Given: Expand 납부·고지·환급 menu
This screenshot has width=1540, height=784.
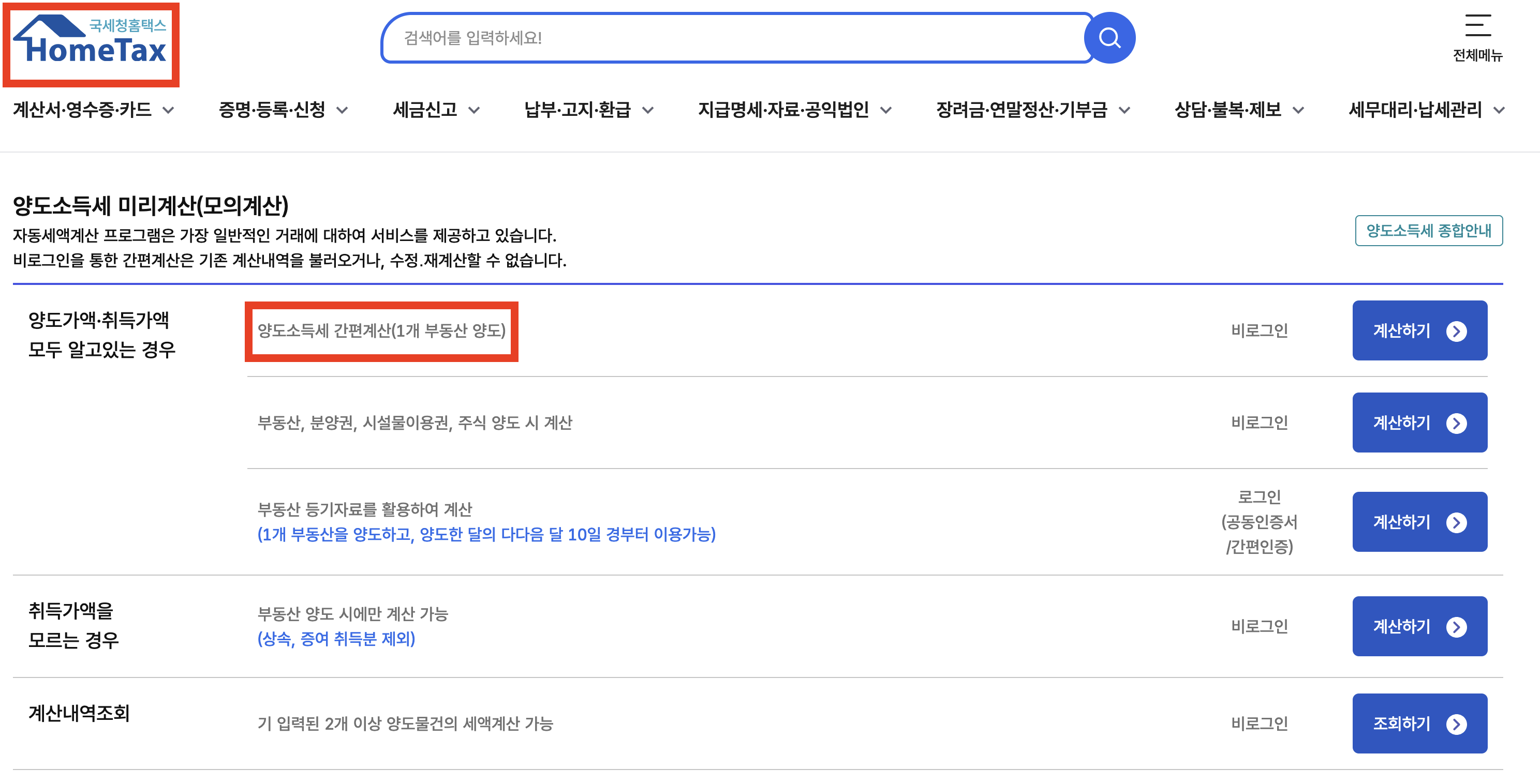Looking at the screenshot, I should pyautogui.click(x=588, y=110).
